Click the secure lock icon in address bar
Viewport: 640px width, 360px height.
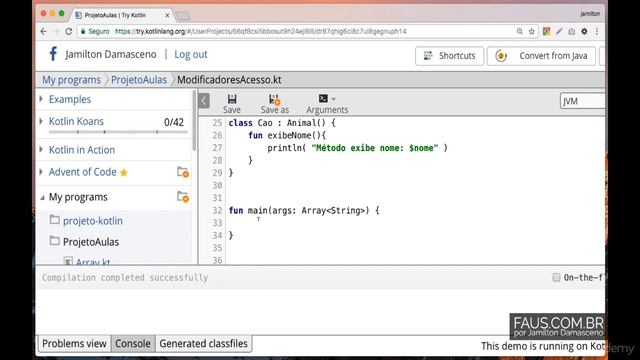tap(83, 31)
